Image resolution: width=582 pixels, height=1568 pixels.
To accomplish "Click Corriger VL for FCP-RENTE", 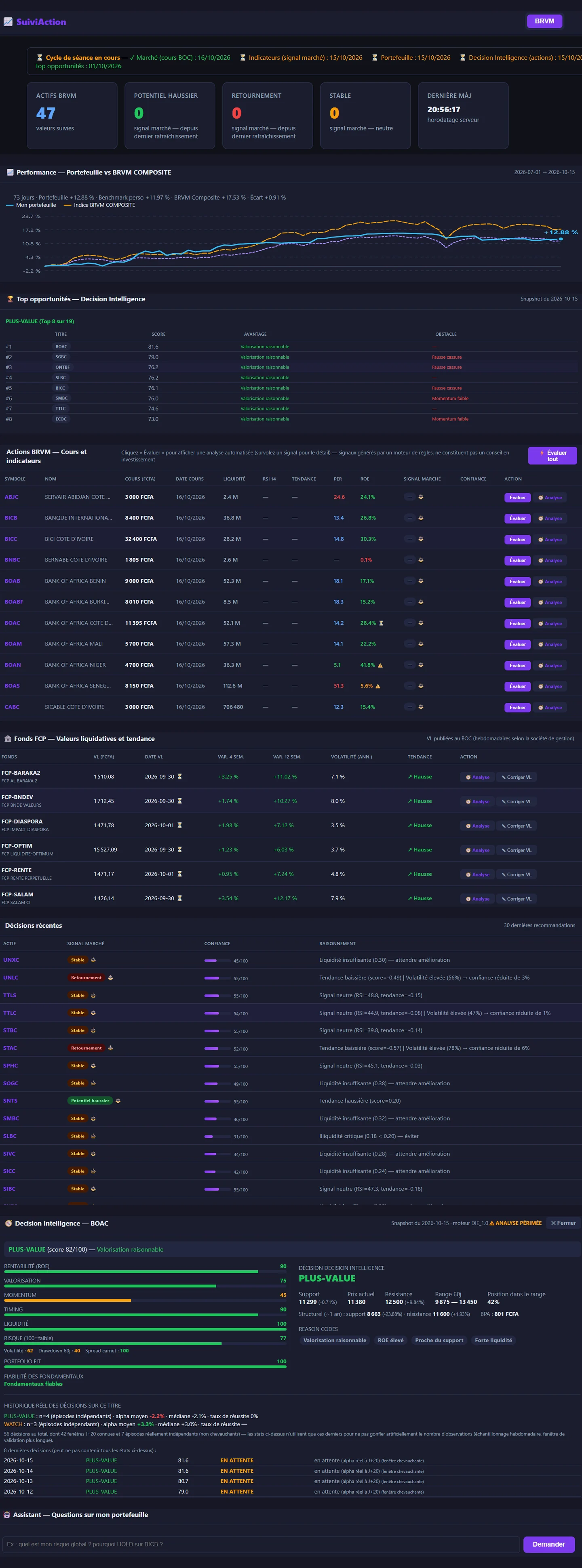I will tap(516, 875).
